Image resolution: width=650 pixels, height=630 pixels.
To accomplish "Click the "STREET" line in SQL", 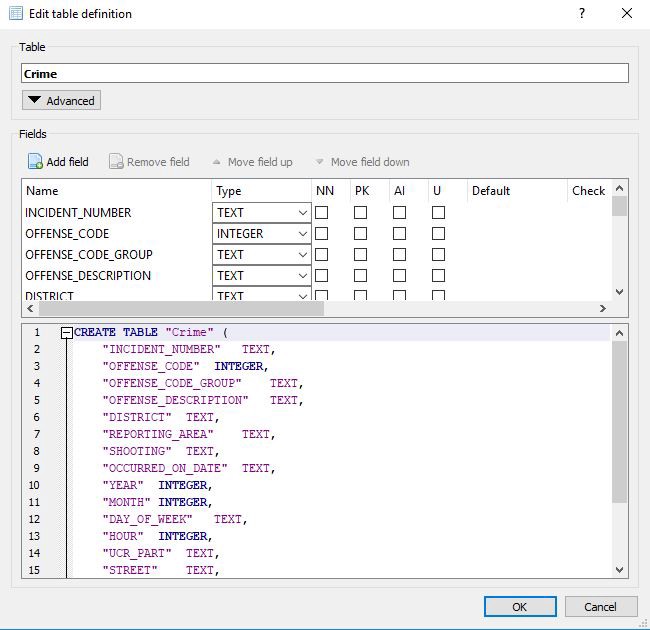I will pyautogui.click(x=161, y=570).
